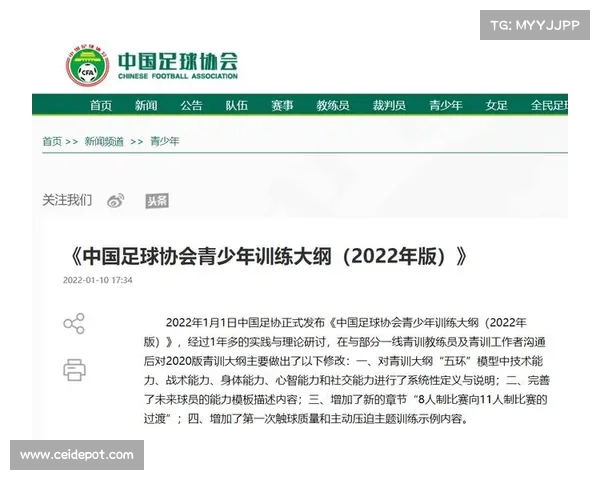
Task: Select 裁判员 in the navigation bar
Action: [389, 105]
